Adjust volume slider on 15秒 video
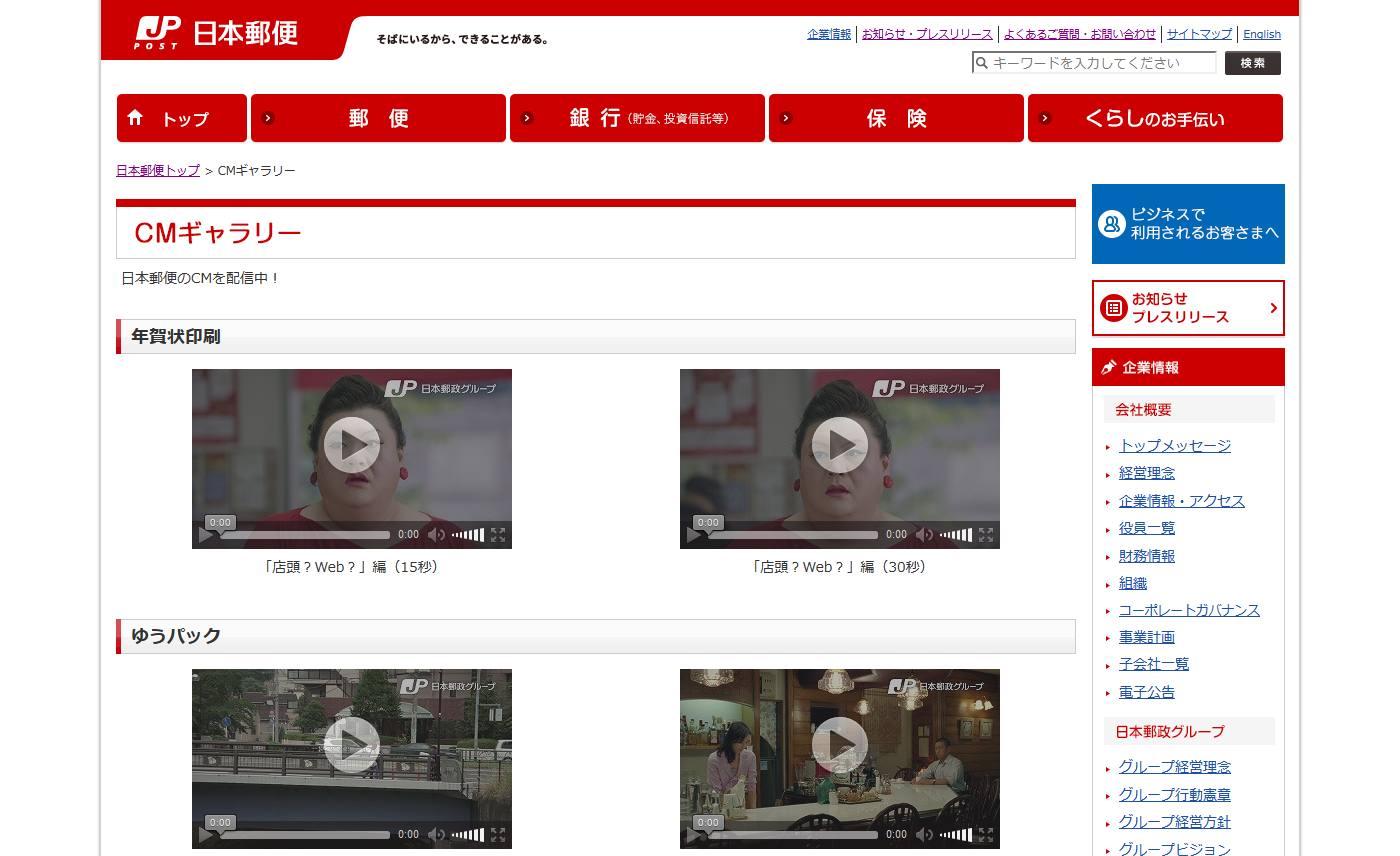The width and height of the screenshot is (1400, 856). coord(468,535)
